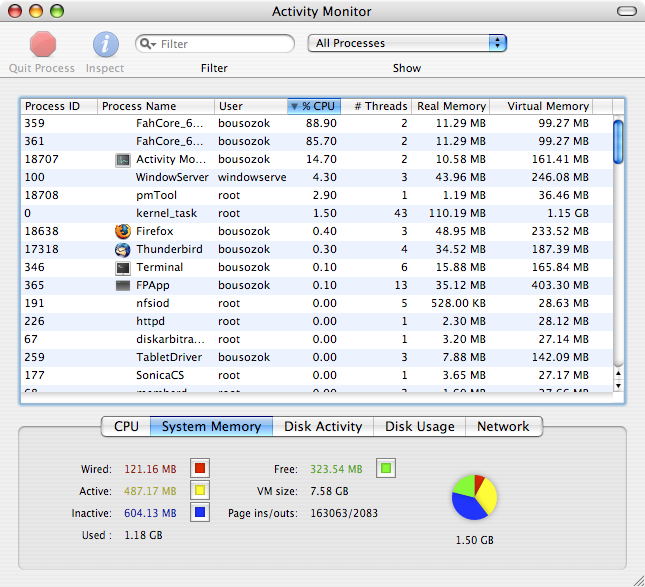Click the red Wired color swatch
Screen dimensions: 645x587
(200, 468)
